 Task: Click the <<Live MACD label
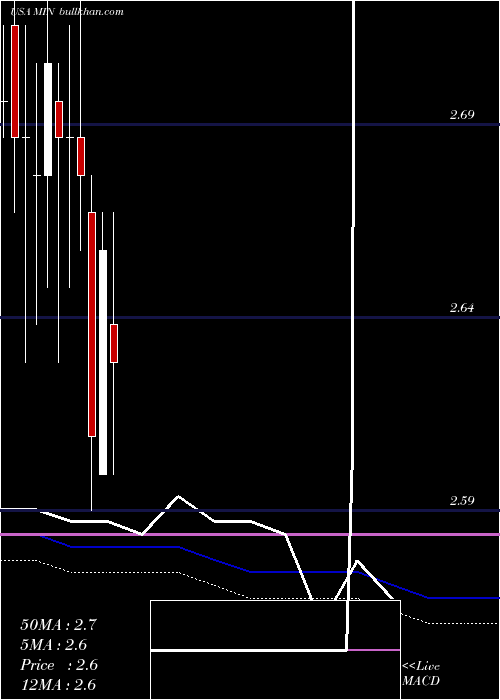[x=421, y=673]
